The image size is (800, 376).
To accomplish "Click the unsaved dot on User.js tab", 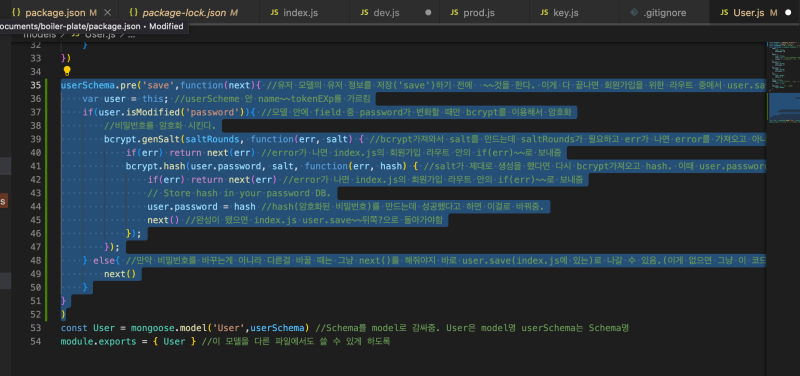I will 787,12.
